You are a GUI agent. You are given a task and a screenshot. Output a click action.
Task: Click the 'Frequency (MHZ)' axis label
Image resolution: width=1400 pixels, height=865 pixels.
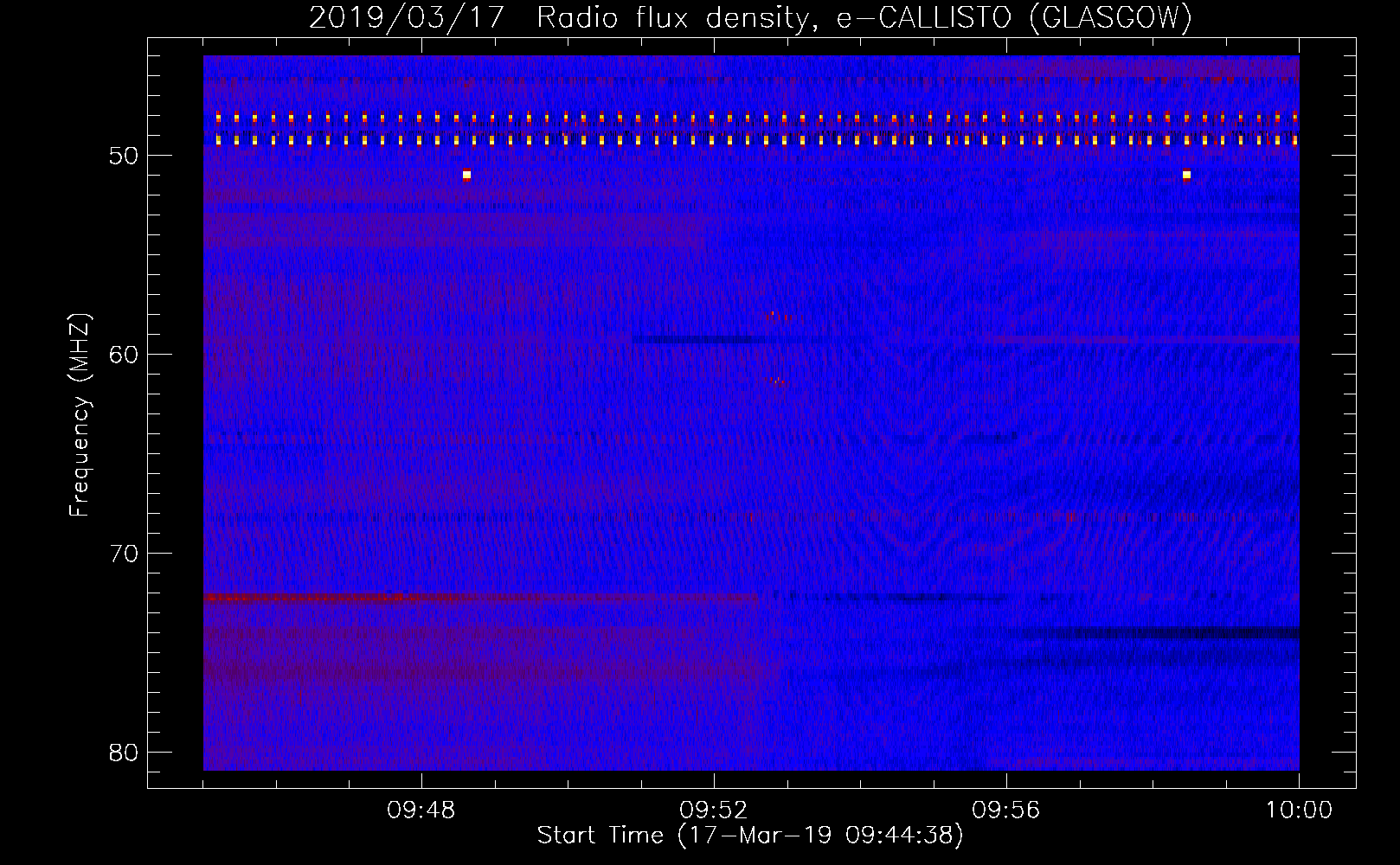pyautogui.click(x=80, y=415)
